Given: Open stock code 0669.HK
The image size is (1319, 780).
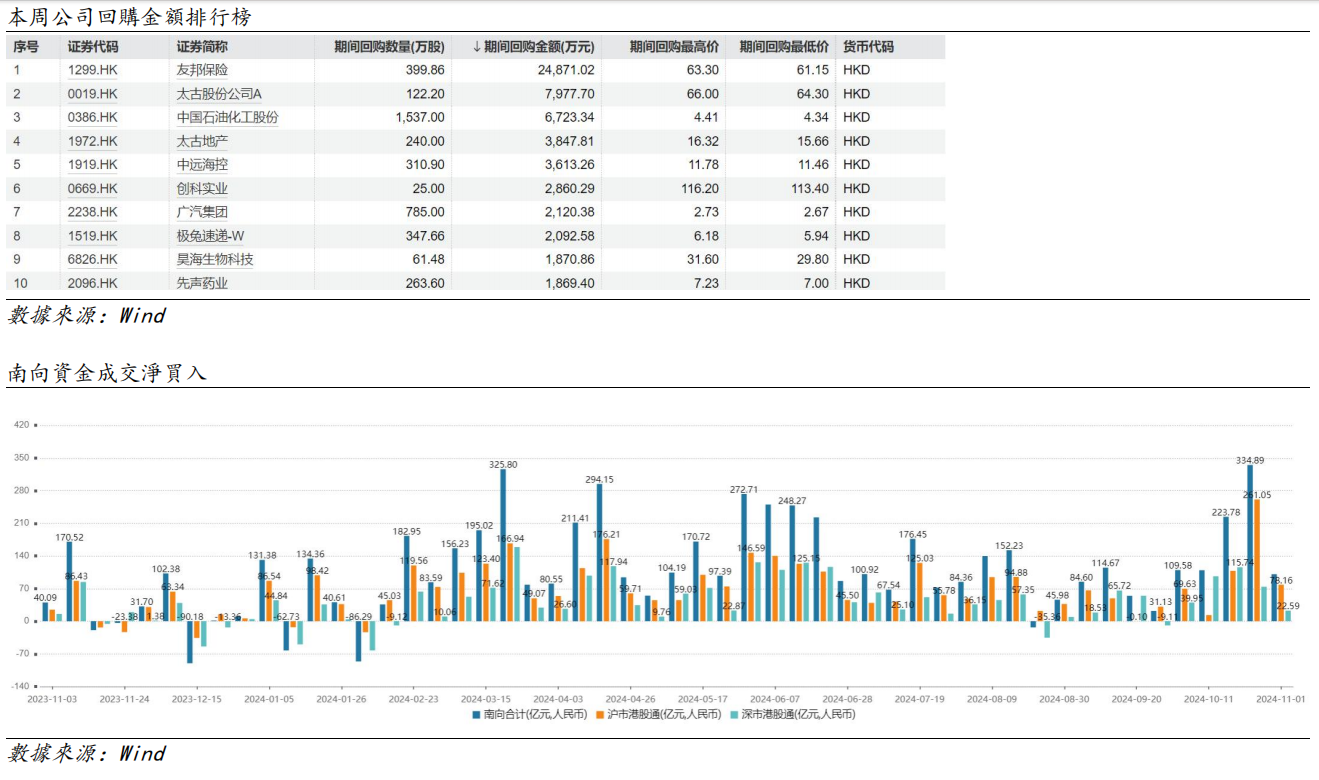Looking at the screenshot, I should (x=92, y=188).
